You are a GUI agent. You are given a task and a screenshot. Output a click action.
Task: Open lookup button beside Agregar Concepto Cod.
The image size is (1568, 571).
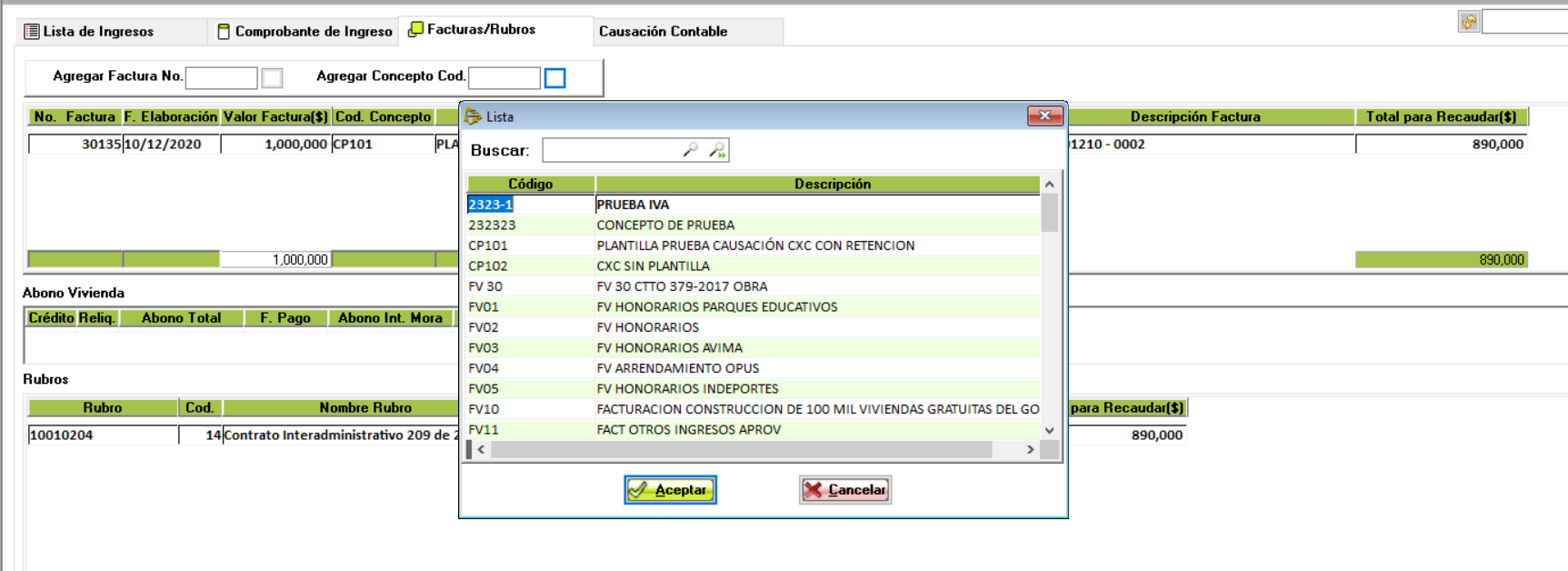click(x=554, y=78)
